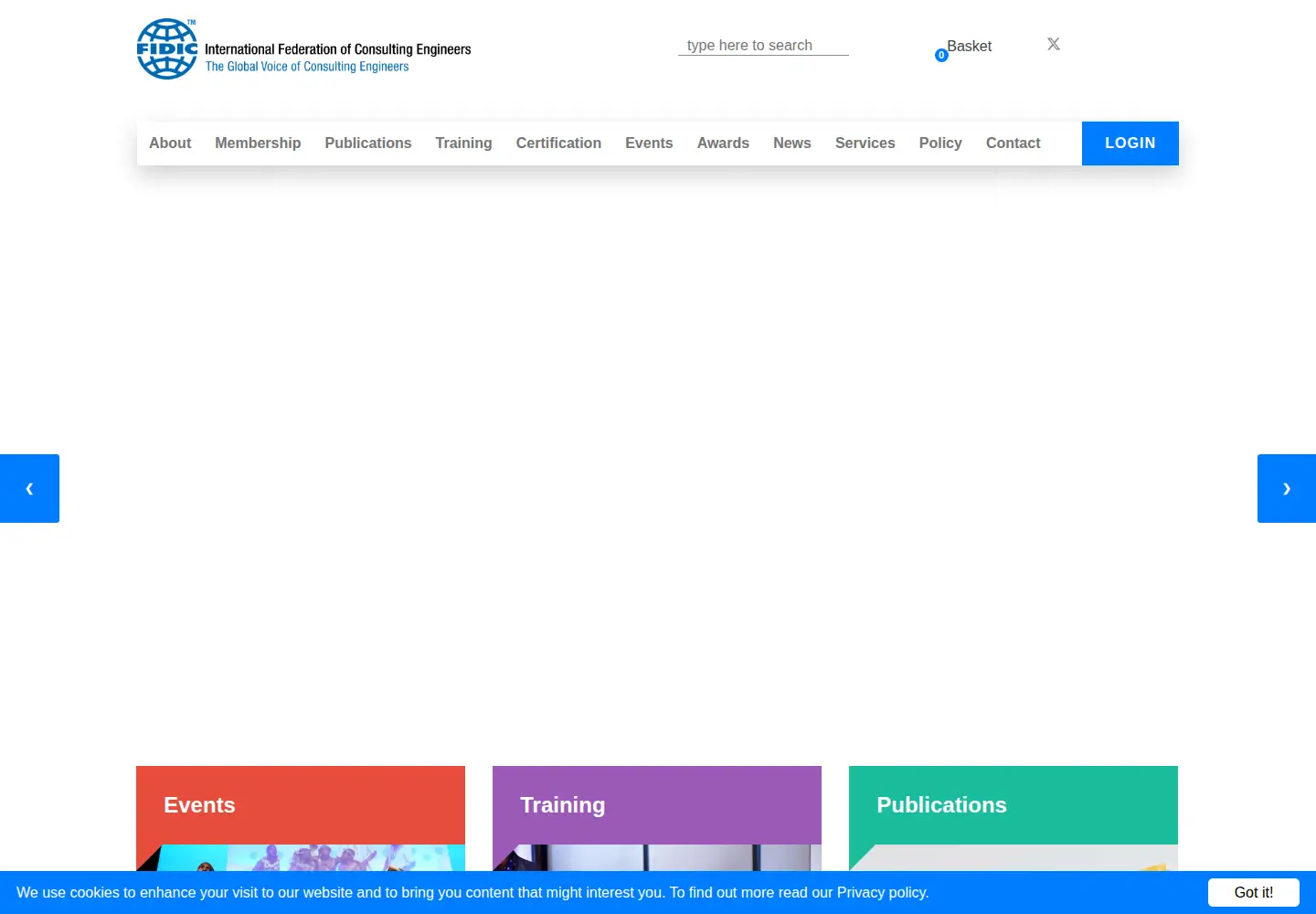Click the basket item count badge

pyautogui.click(x=941, y=56)
